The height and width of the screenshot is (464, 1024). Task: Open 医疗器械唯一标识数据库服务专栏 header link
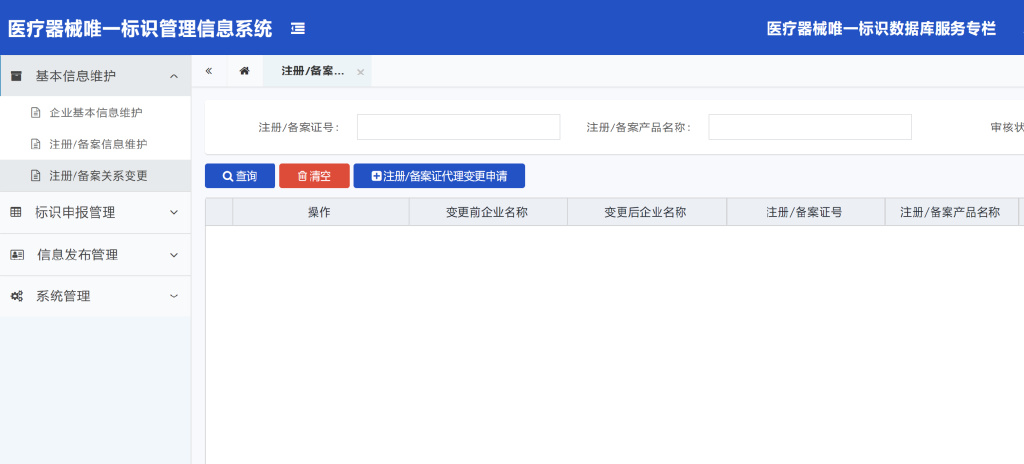881,29
